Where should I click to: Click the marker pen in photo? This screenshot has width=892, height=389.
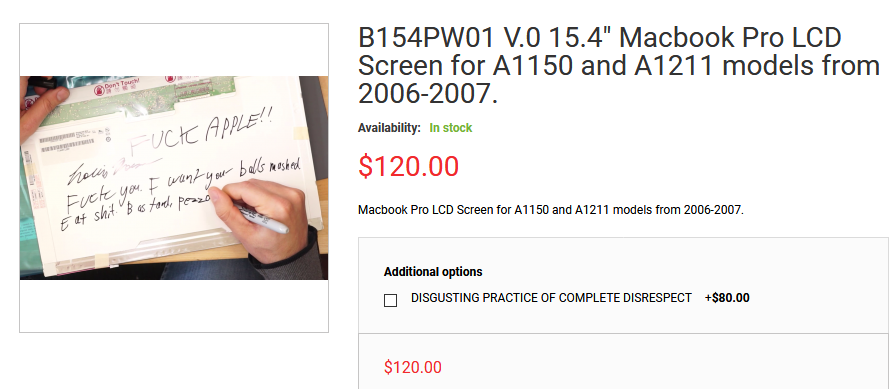tap(261, 217)
